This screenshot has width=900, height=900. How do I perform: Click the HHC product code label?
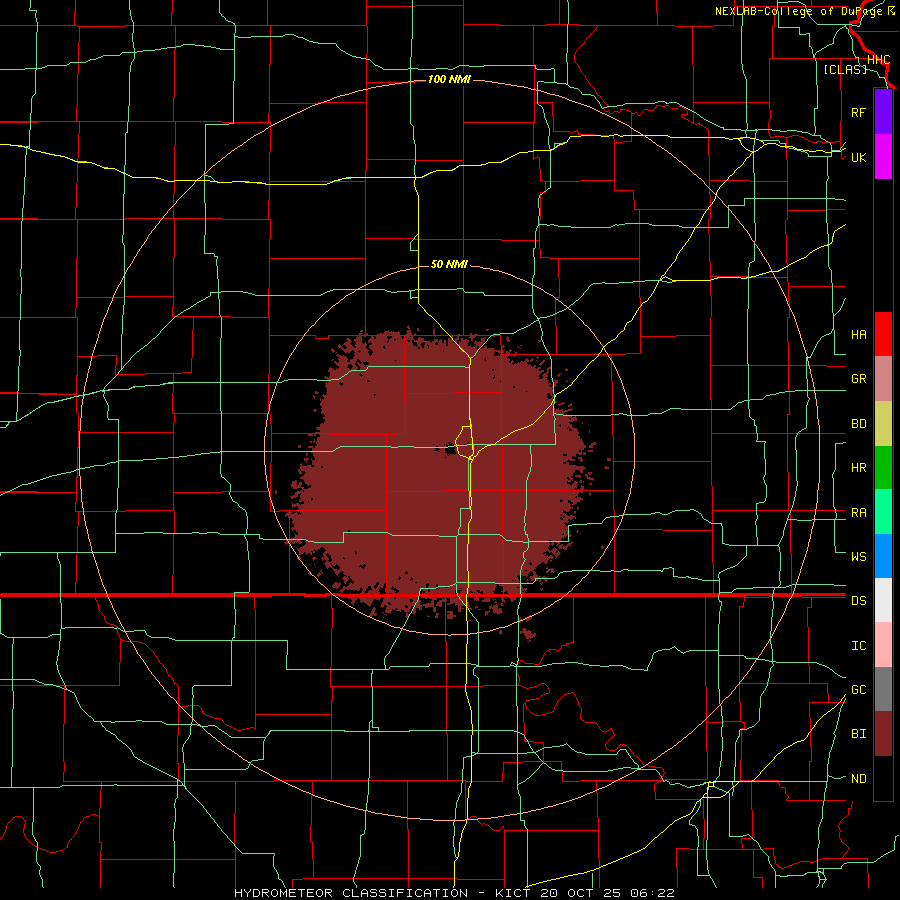click(879, 60)
